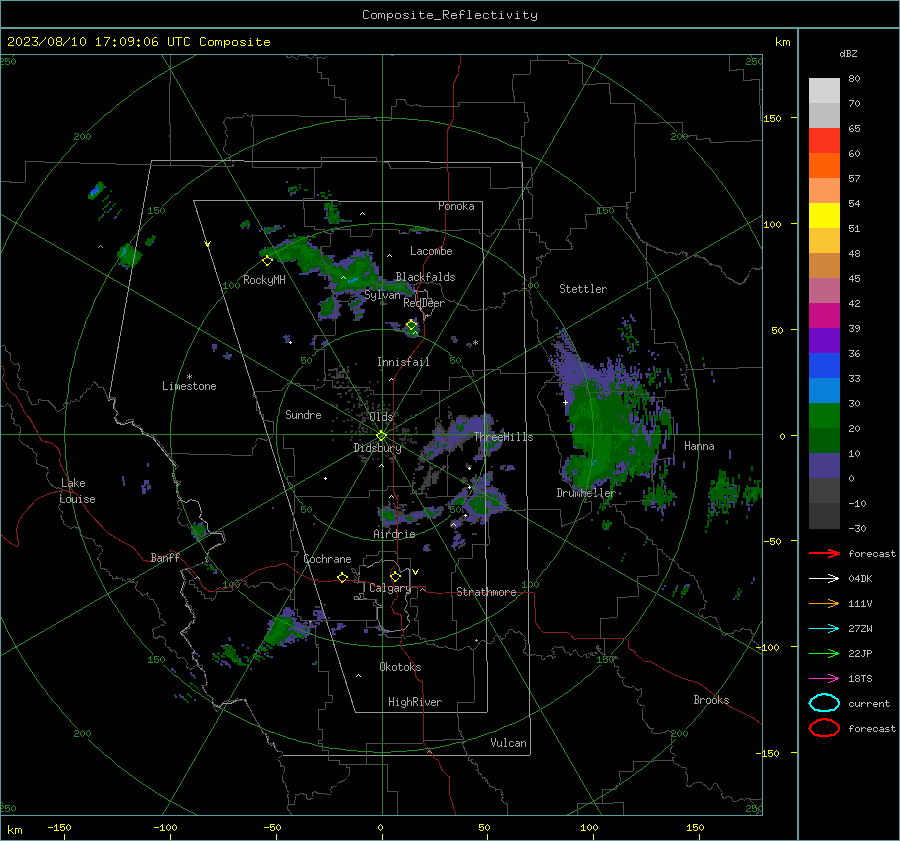Viewport: 900px width, 841px height.
Task: Select the red 60-65 dBZ swatch
Action: tap(824, 141)
